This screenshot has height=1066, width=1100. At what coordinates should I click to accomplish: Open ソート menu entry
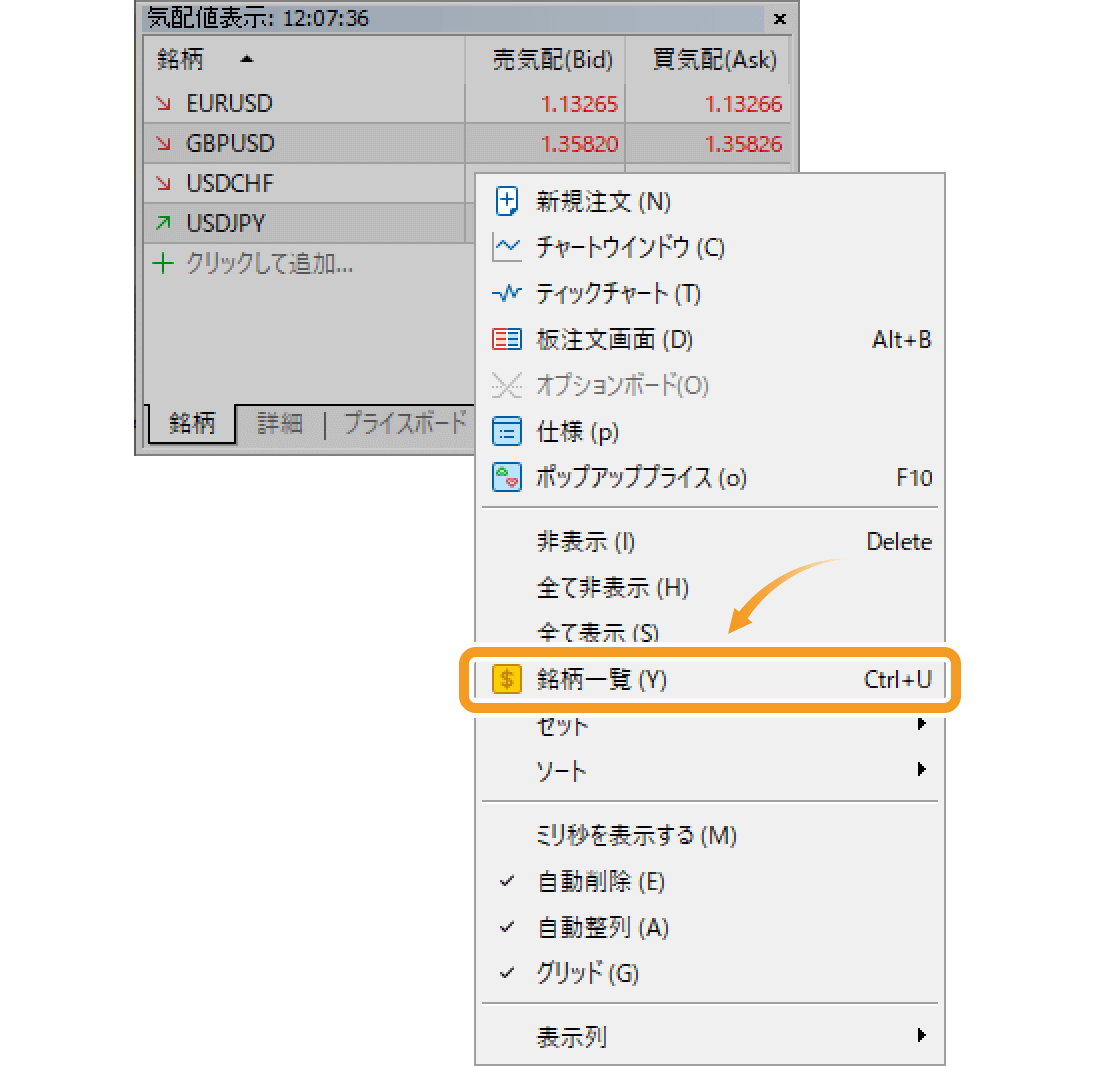[709, 770]
